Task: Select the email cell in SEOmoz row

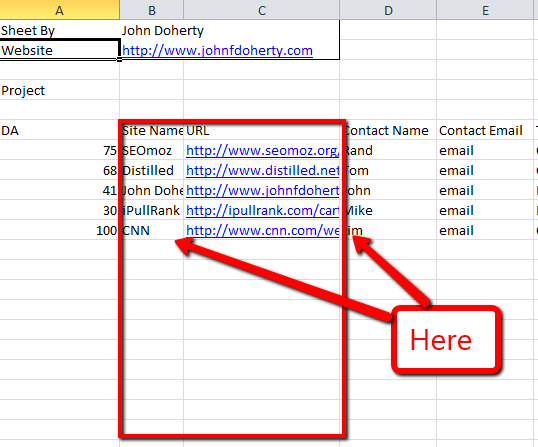Action: (x=485, y=150)
